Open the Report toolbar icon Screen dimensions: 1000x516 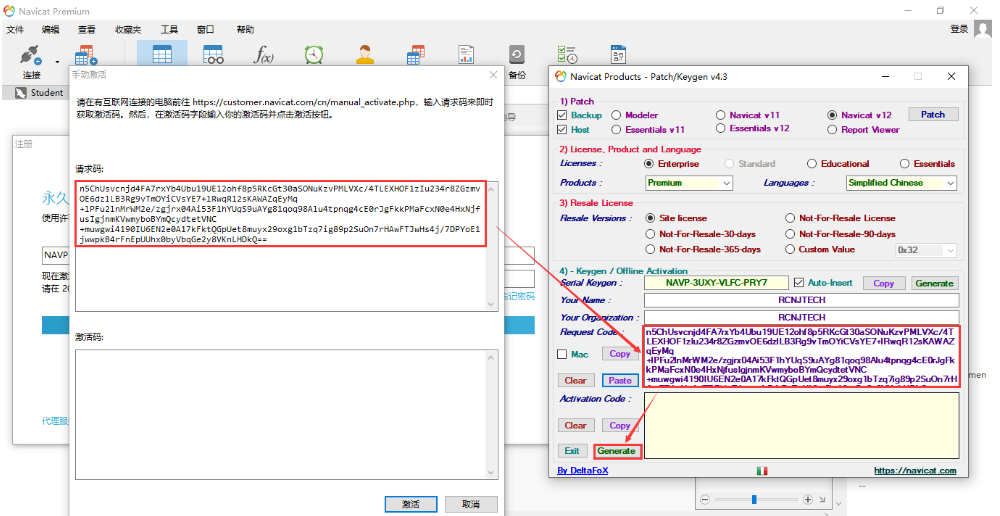click(466, 55)
